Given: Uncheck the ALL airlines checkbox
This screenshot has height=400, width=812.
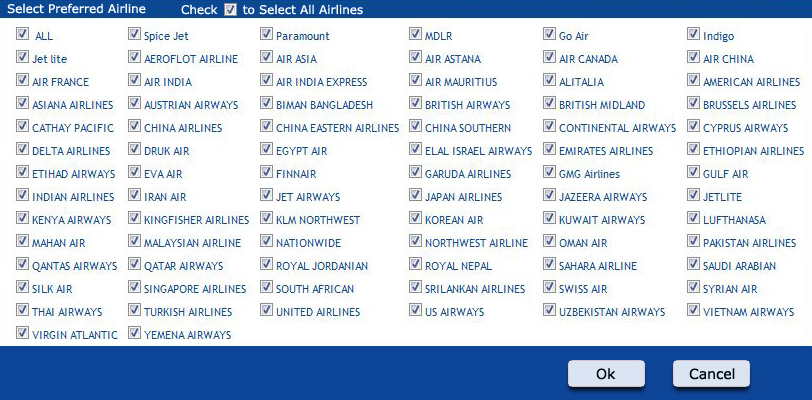Looking at the screenshot, I should [x=22, y=35].
